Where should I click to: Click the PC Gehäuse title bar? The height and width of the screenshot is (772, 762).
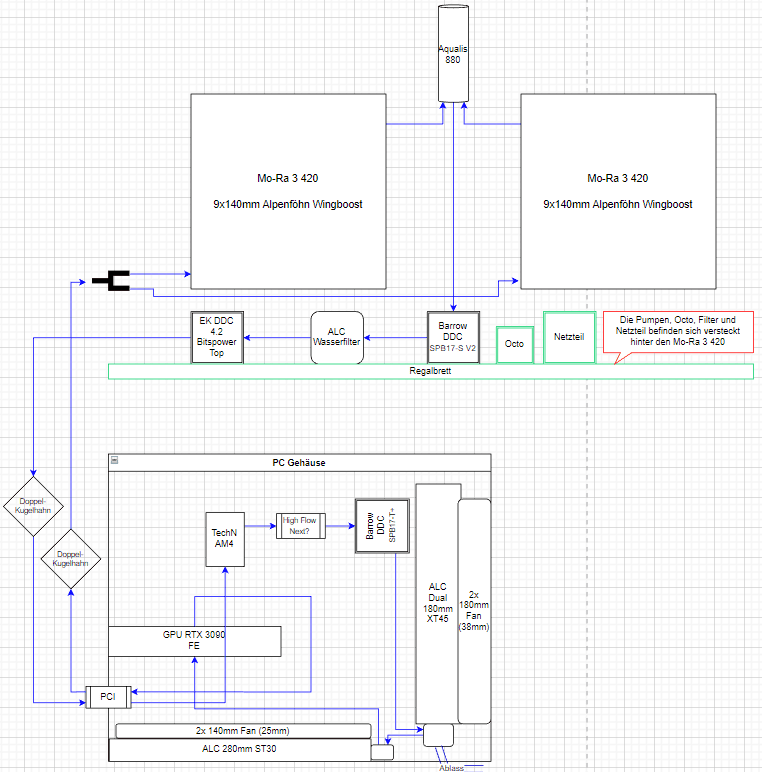(299, 463)
